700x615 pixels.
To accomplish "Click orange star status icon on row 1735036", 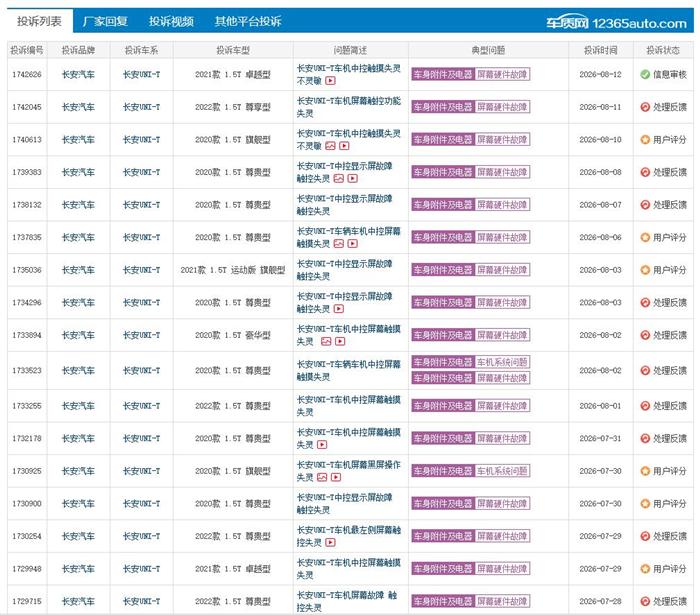I will coord(645,270).
